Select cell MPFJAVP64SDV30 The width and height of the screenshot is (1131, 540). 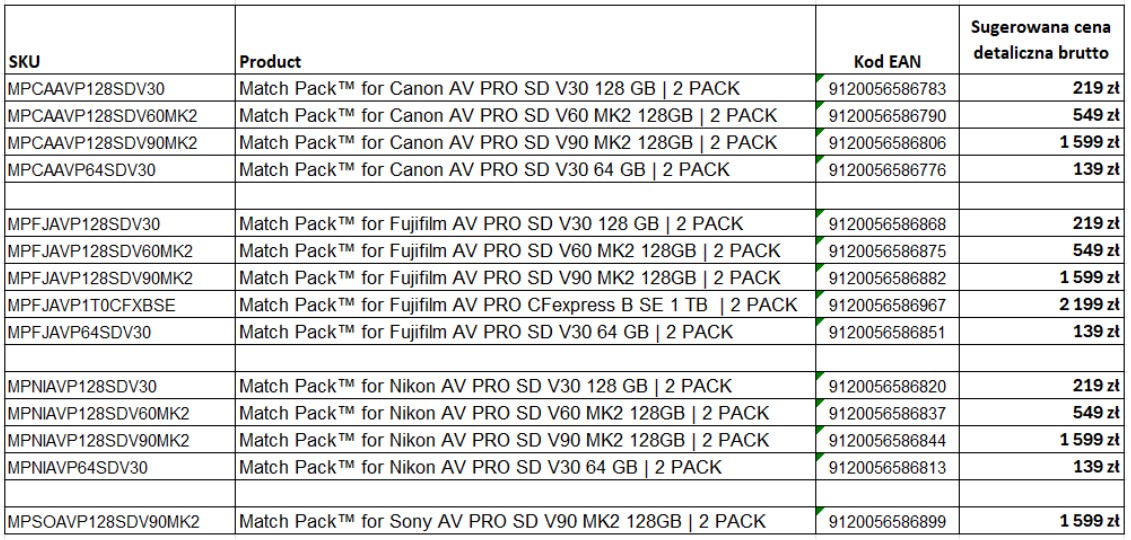(120, 332)
